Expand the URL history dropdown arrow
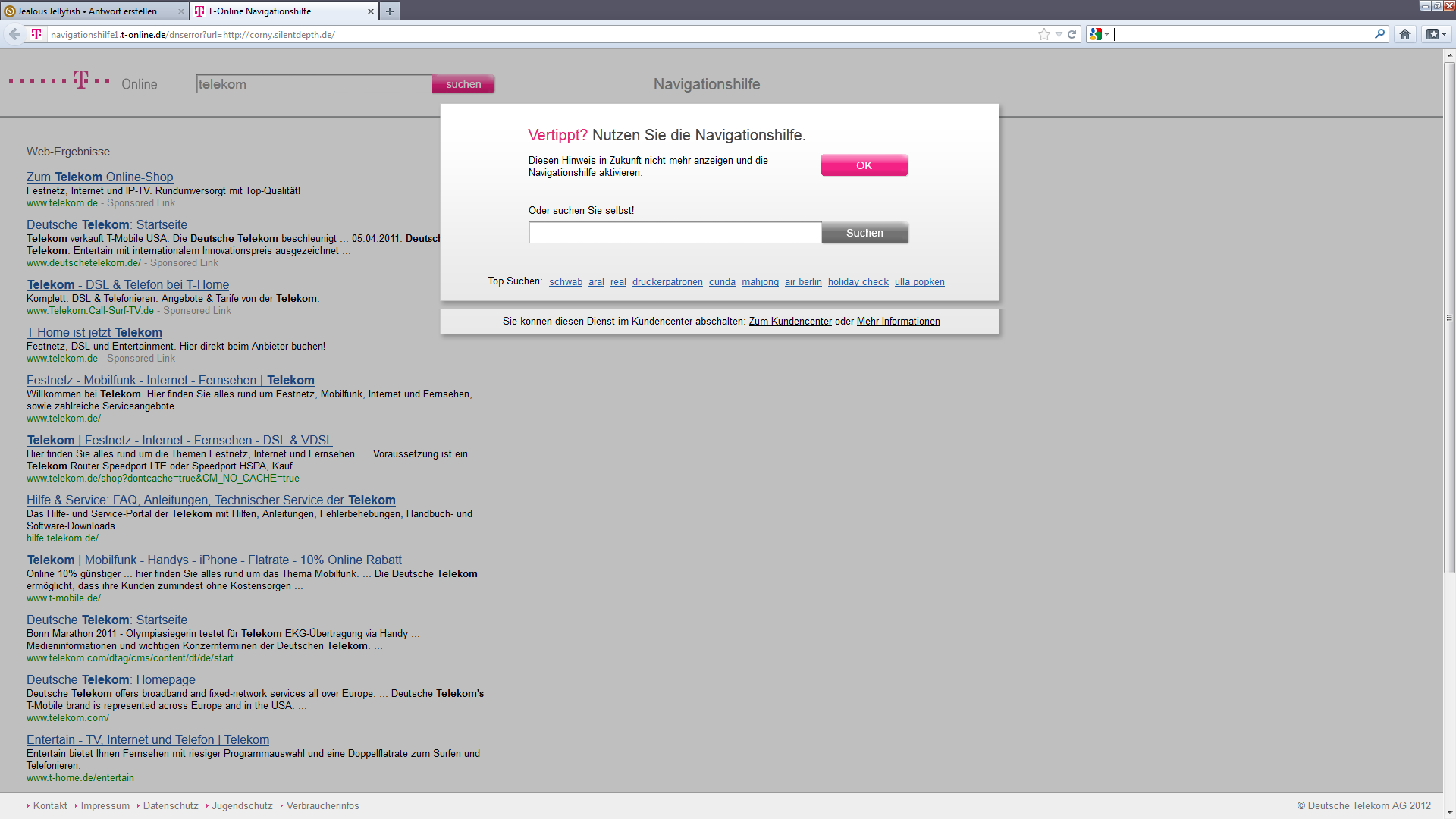 (x=1059, y=34)
